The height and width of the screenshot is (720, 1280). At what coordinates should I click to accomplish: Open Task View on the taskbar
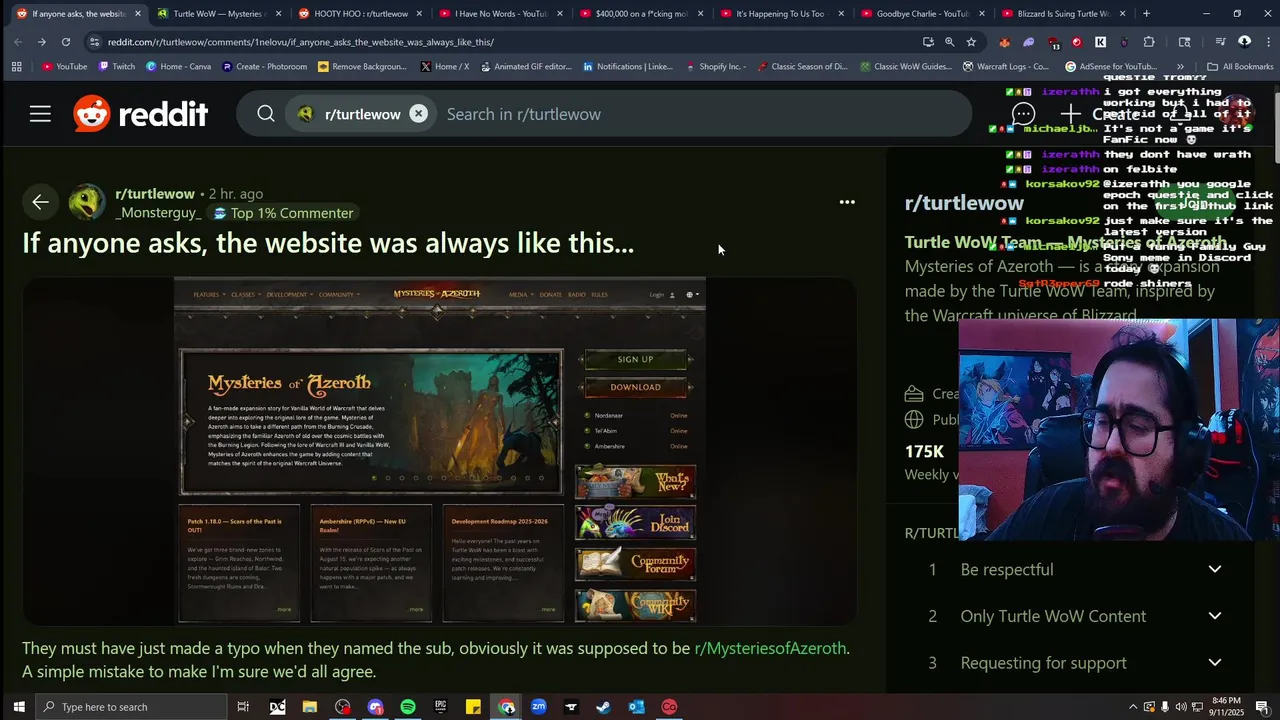(243, 707)
